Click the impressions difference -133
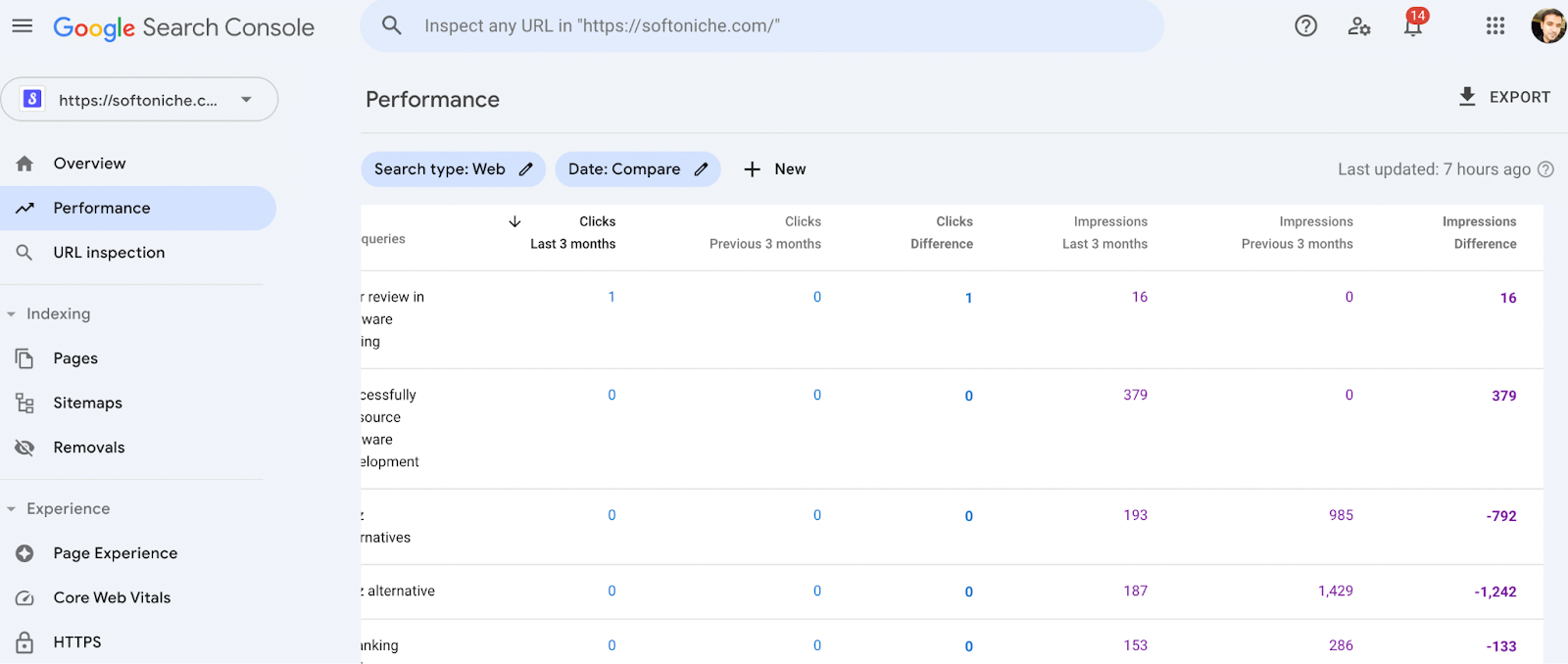Image resolution: width=1568 pixels, height=664 pixels. [x=1501, y=646]
